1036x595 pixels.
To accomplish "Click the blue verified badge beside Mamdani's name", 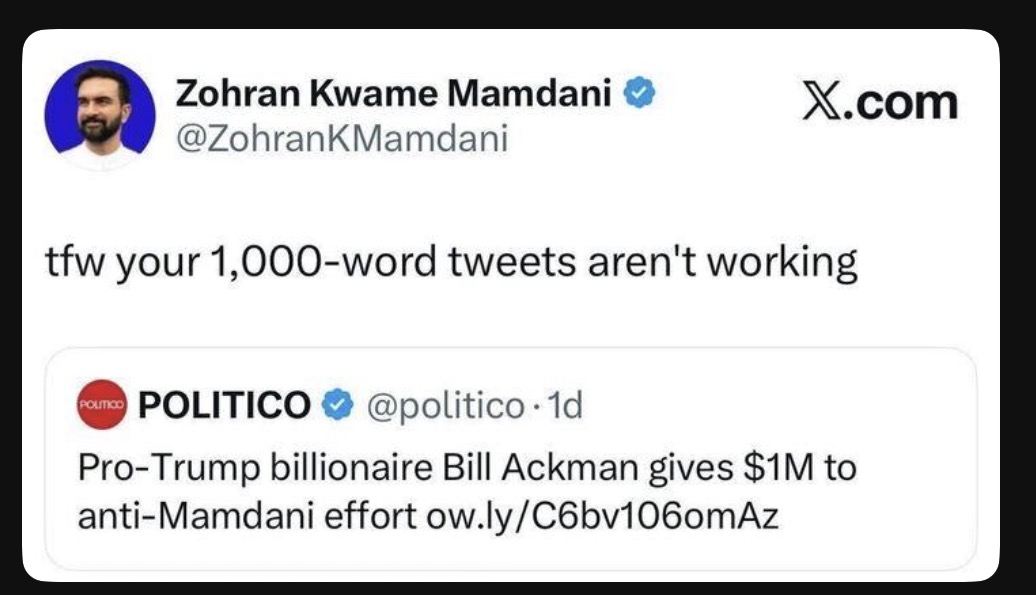I will point(640,94).
